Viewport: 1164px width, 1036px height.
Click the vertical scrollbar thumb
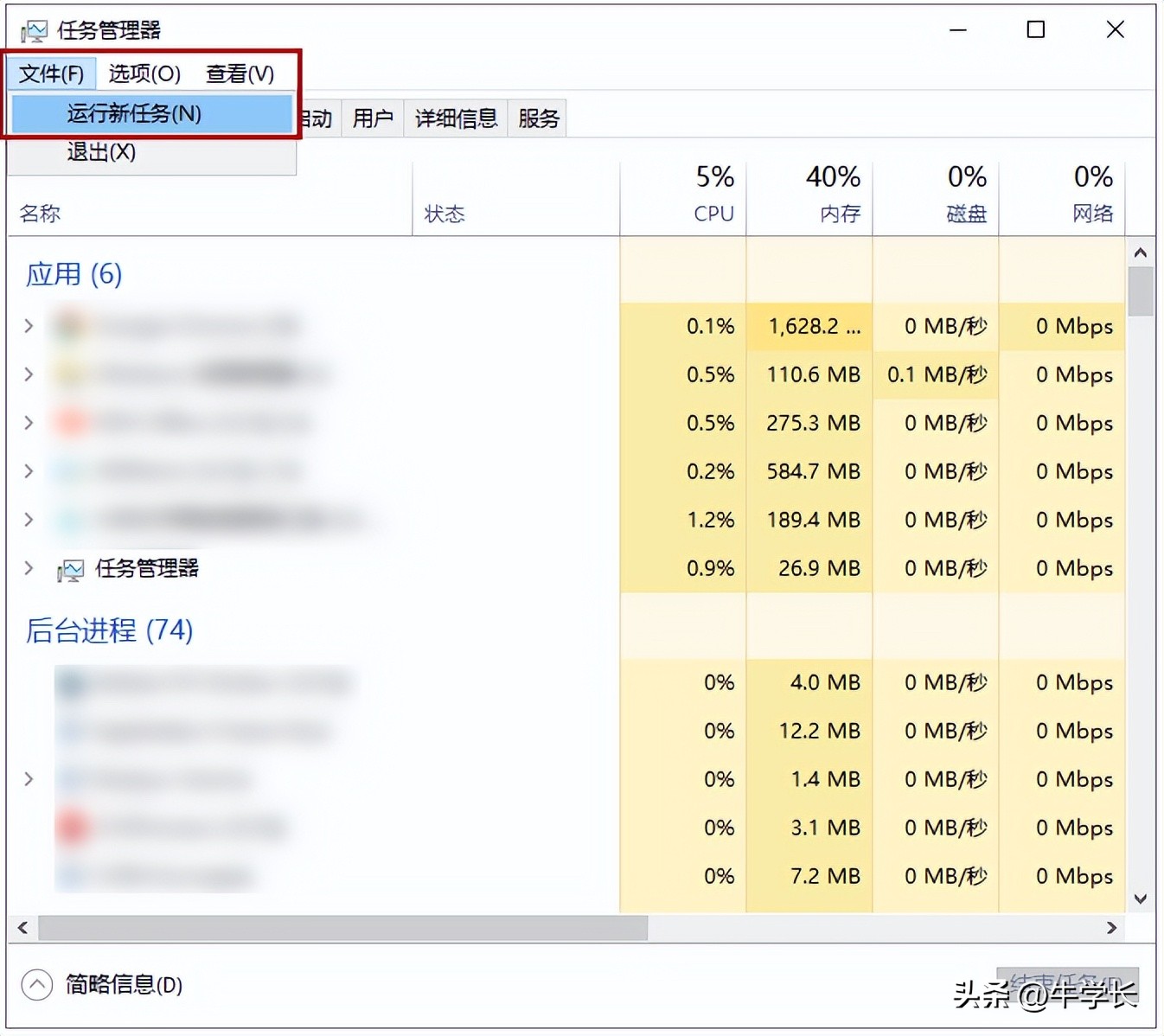(x=1141, y=291)
